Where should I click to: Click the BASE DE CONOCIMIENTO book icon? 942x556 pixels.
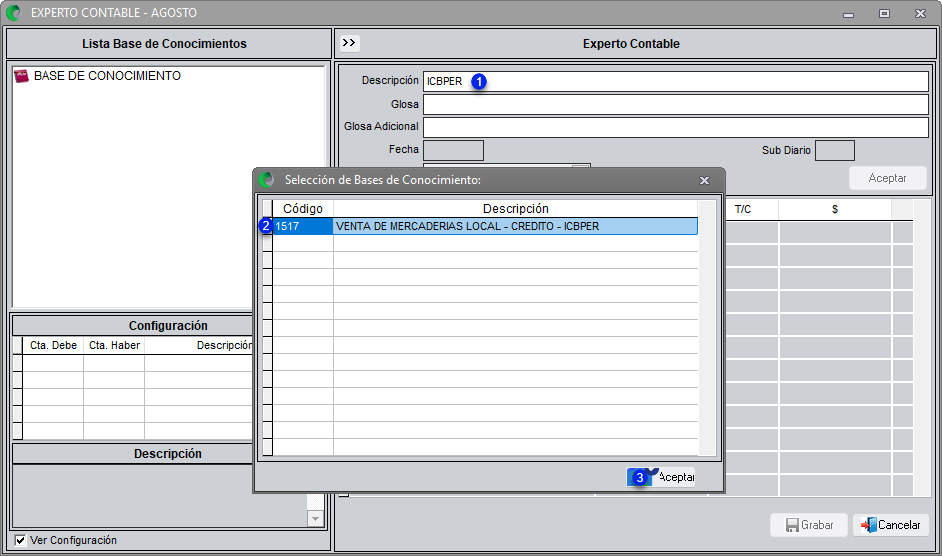coord(21,76)
